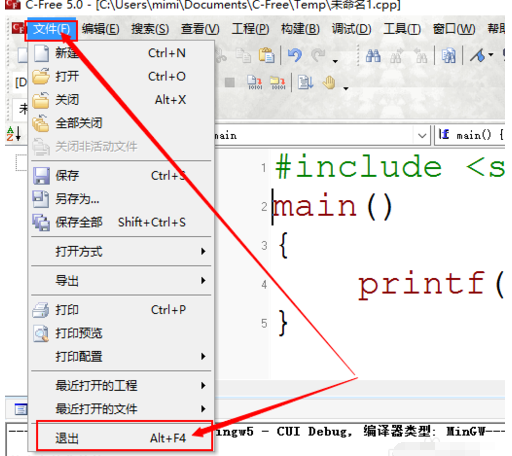The image size is (512, 456).
Task: Open the main scope combo box dropdown
Action: [x=422, y=136]
